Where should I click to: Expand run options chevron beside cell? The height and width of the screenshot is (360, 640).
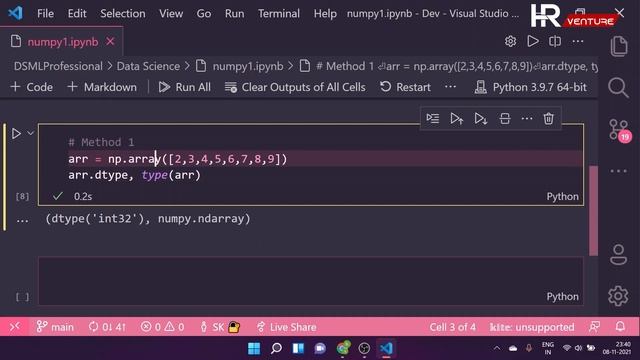(x=31, y=133)
